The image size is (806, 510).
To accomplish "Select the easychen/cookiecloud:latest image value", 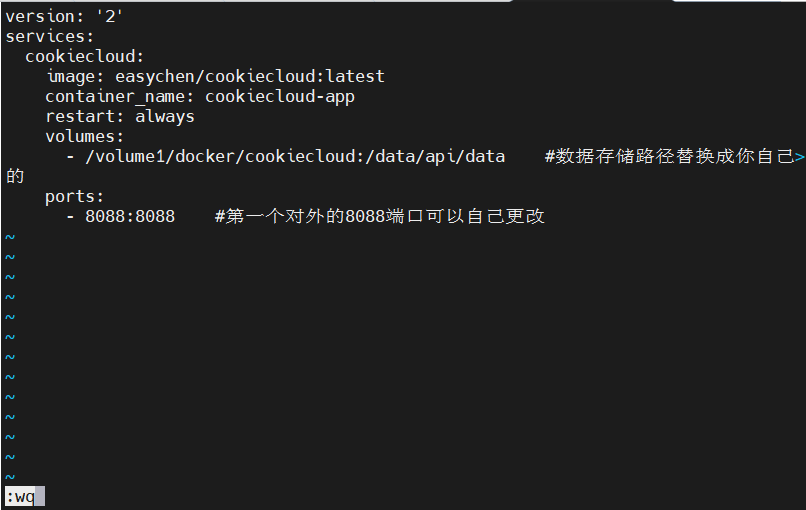I will pyautogui.click(x=250, y=76).
